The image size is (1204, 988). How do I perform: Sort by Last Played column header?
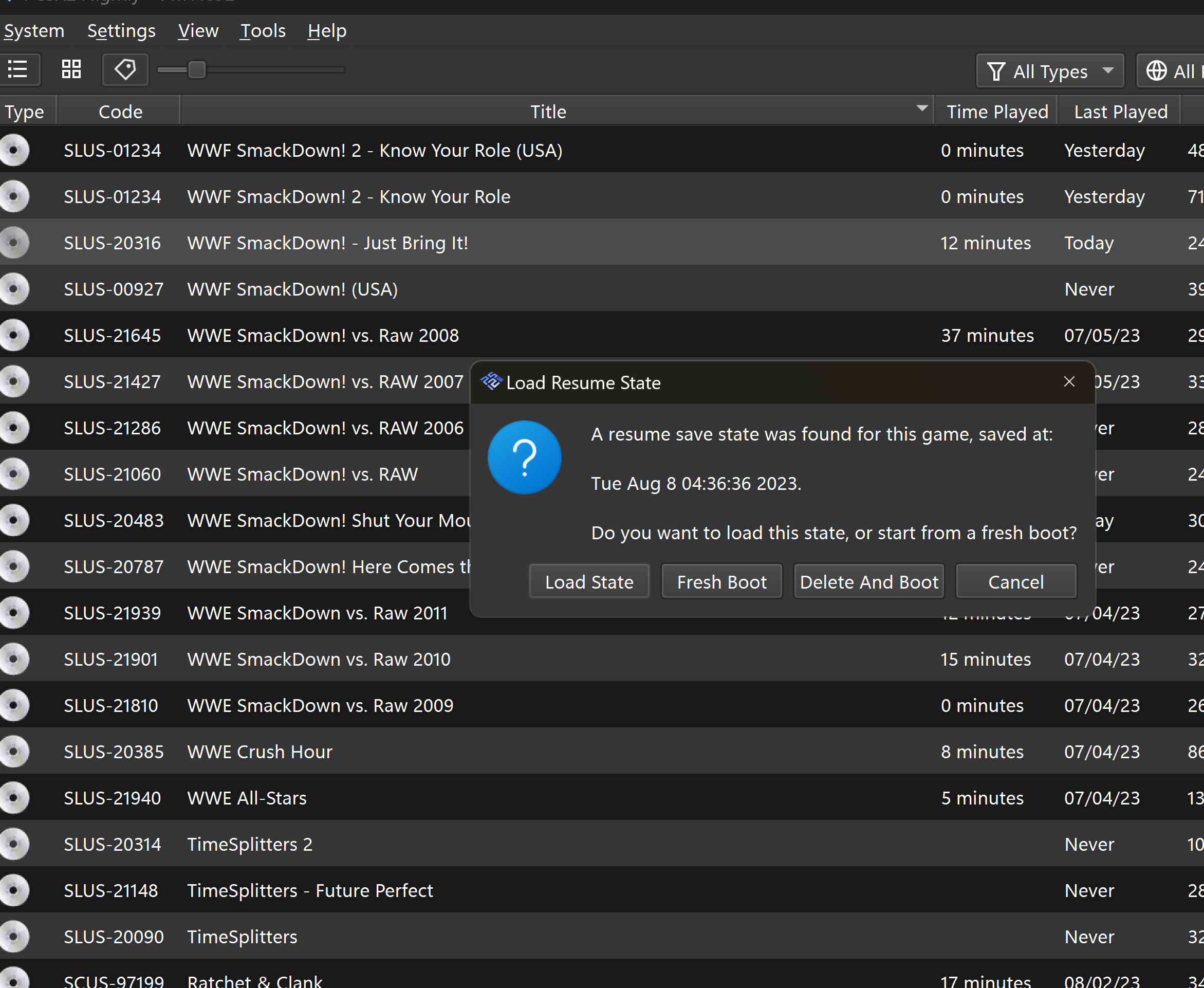1120,112
